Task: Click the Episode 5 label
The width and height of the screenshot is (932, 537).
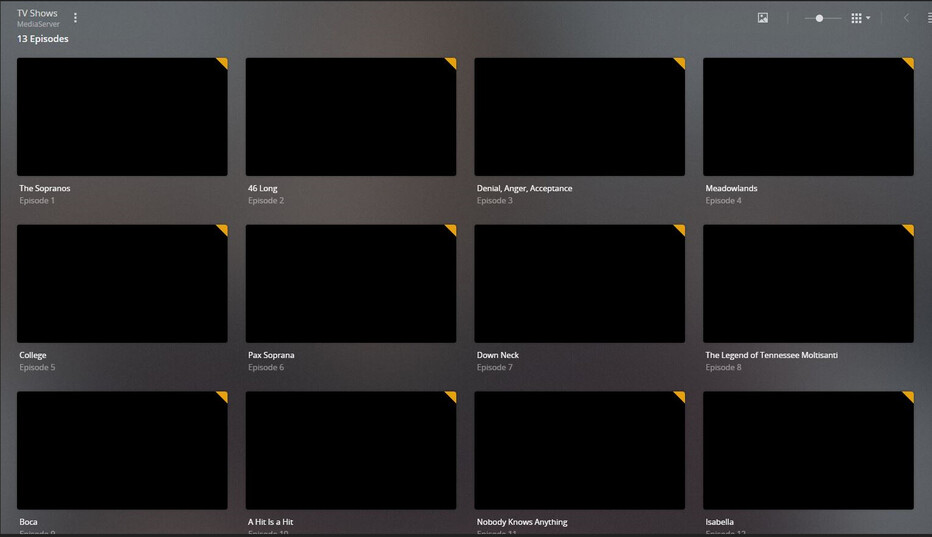Action: tap(37, 368)
